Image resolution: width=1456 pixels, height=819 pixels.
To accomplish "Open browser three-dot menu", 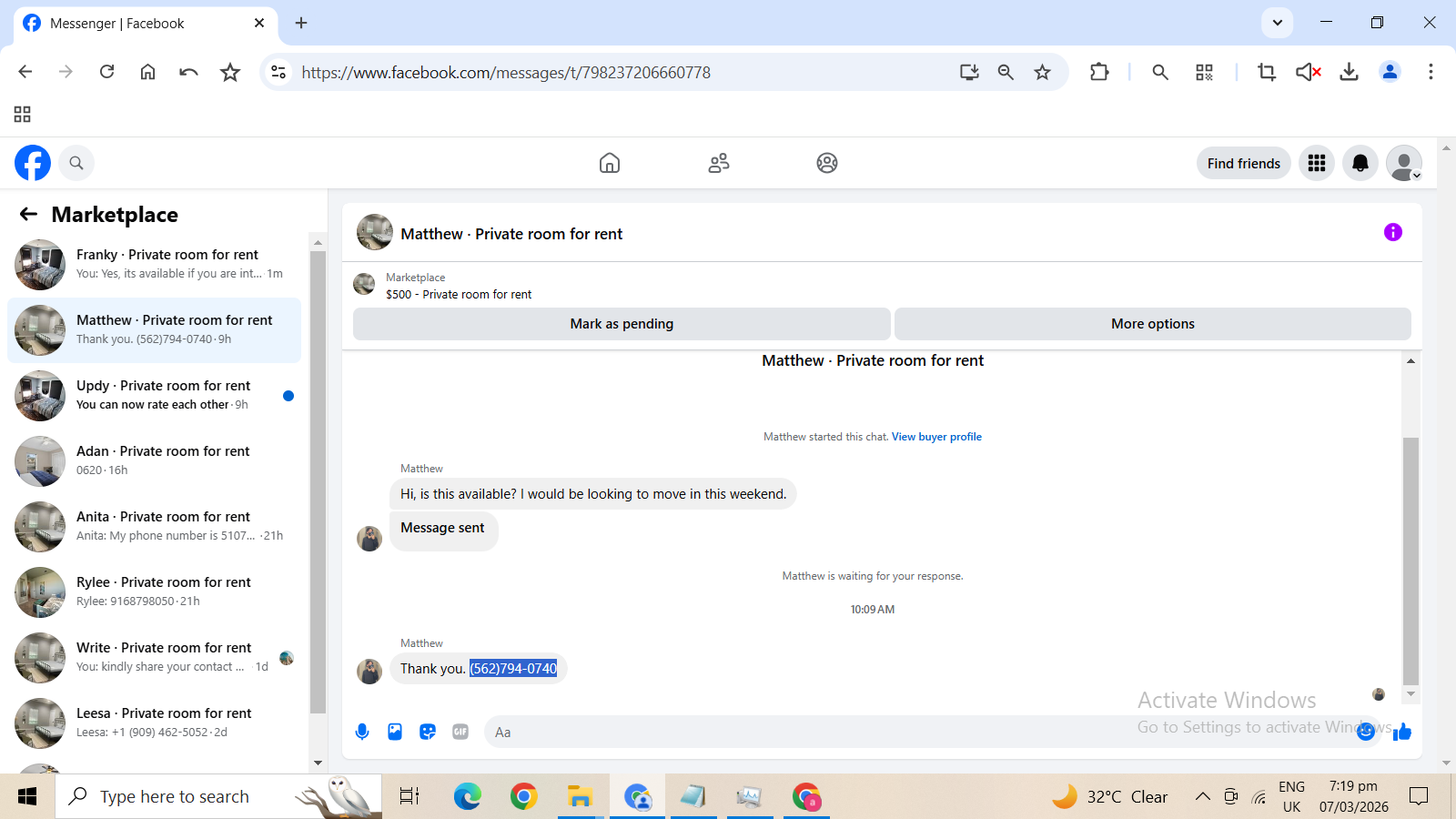I will coord(1431,72).
